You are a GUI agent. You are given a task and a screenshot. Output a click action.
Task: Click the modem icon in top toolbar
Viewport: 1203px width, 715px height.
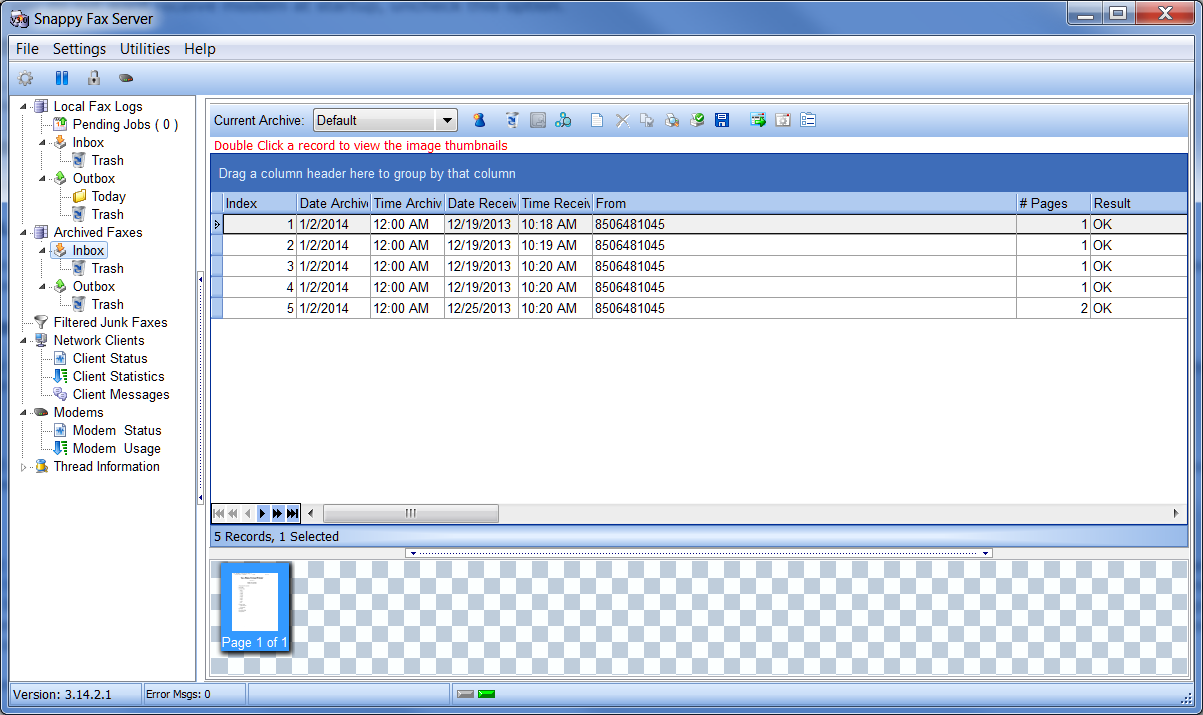point(125,78)
